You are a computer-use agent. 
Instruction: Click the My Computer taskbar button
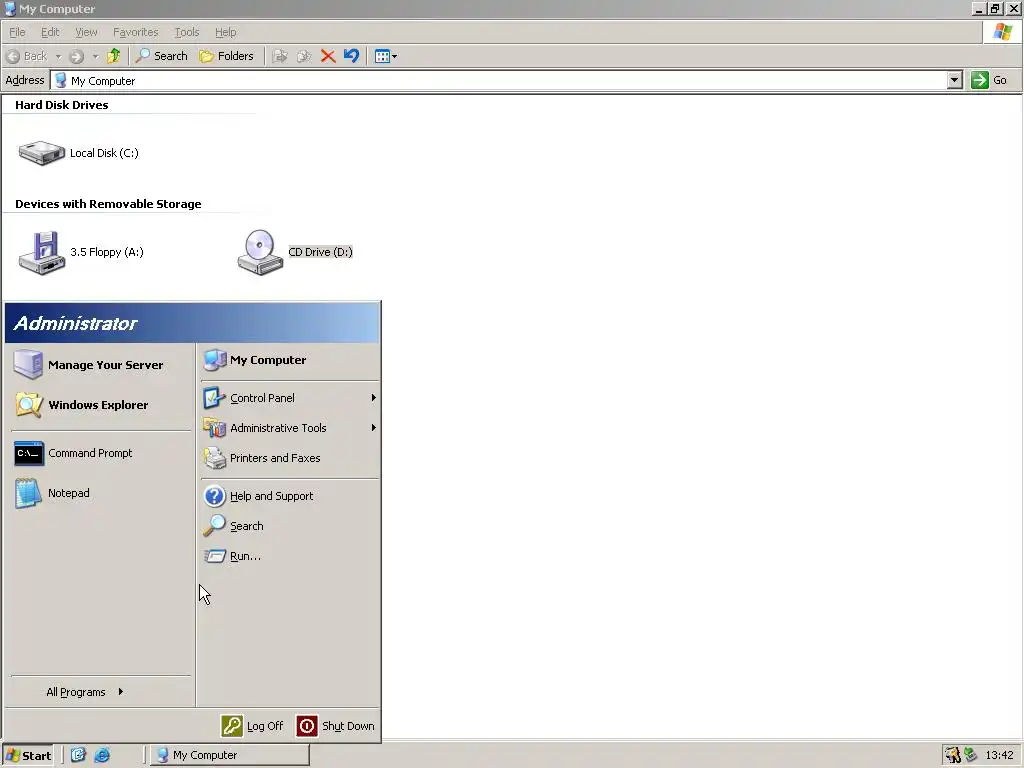tap(230, 755)
